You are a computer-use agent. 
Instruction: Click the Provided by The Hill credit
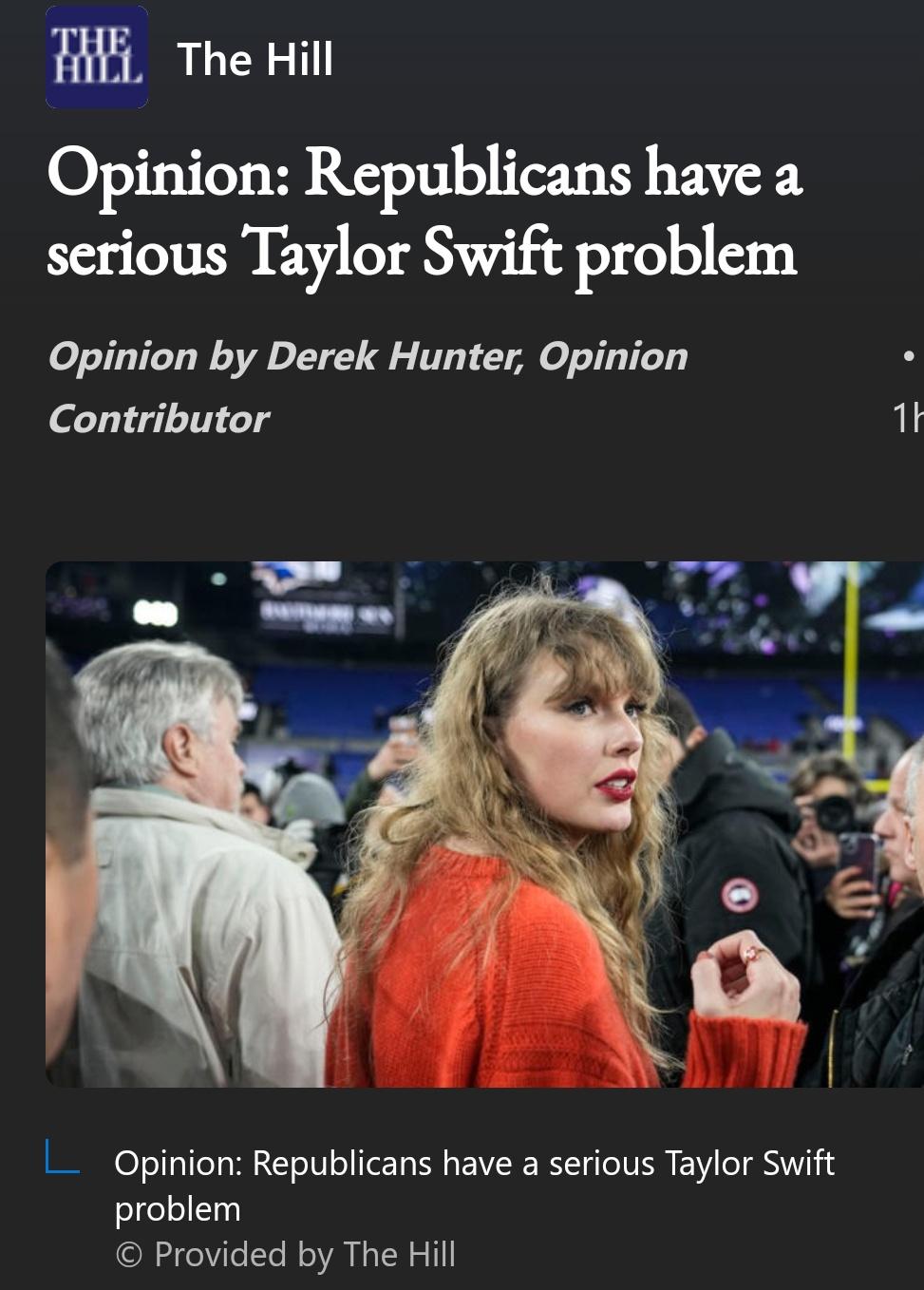[285, 1255]
